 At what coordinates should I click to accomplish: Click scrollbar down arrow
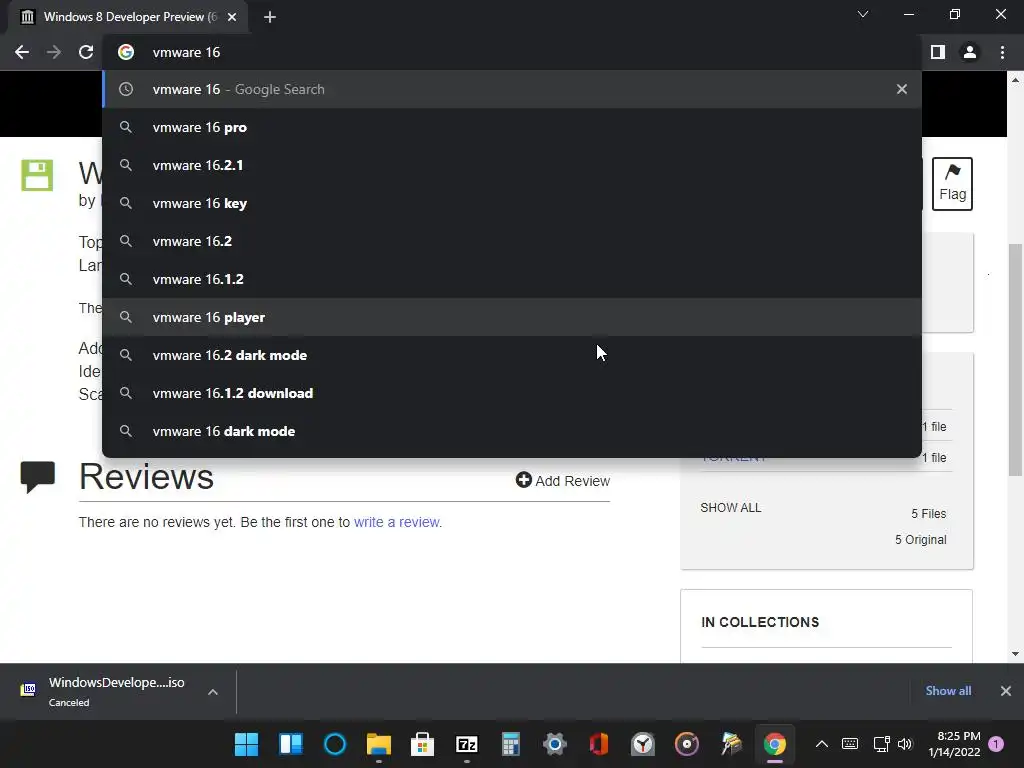tap(1015, 654)
